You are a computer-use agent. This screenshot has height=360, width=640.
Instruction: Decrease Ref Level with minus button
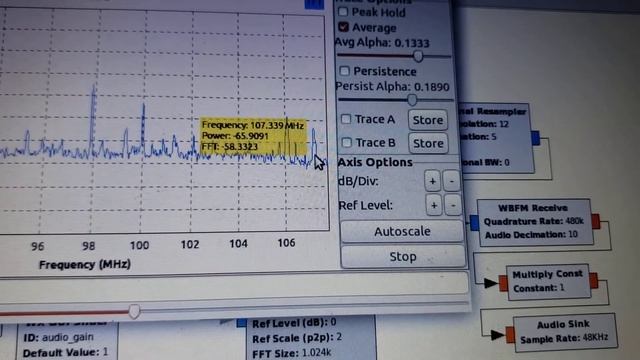click(x=453, y=205)
